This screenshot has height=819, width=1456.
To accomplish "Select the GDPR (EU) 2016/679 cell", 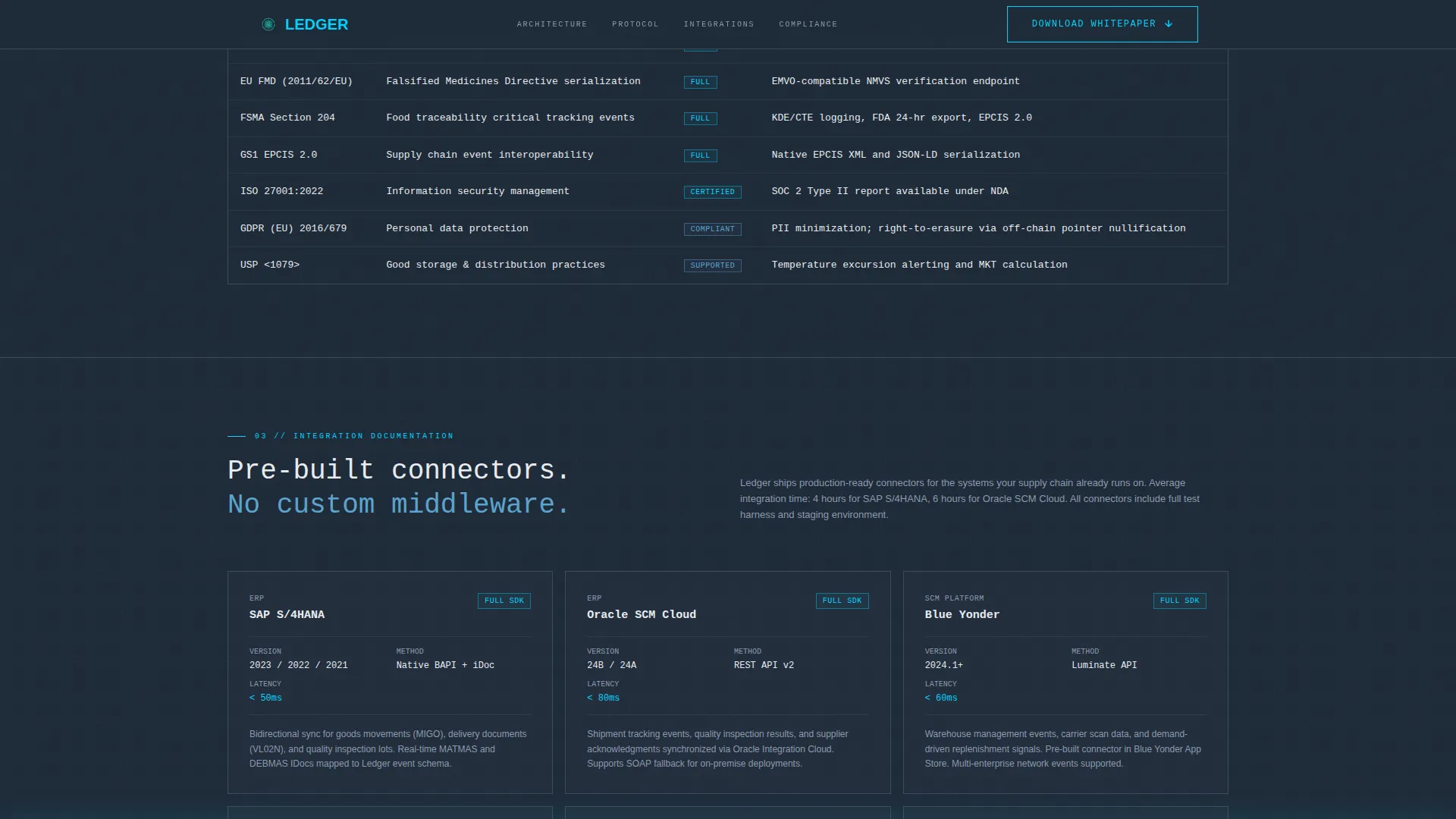I will (x=293, y=228).
